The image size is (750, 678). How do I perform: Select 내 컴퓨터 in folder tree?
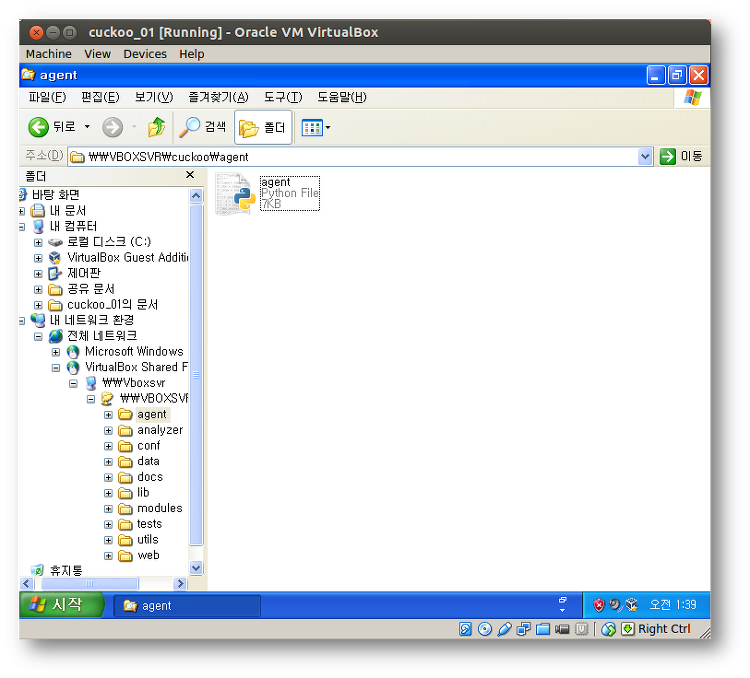point(73,226)
